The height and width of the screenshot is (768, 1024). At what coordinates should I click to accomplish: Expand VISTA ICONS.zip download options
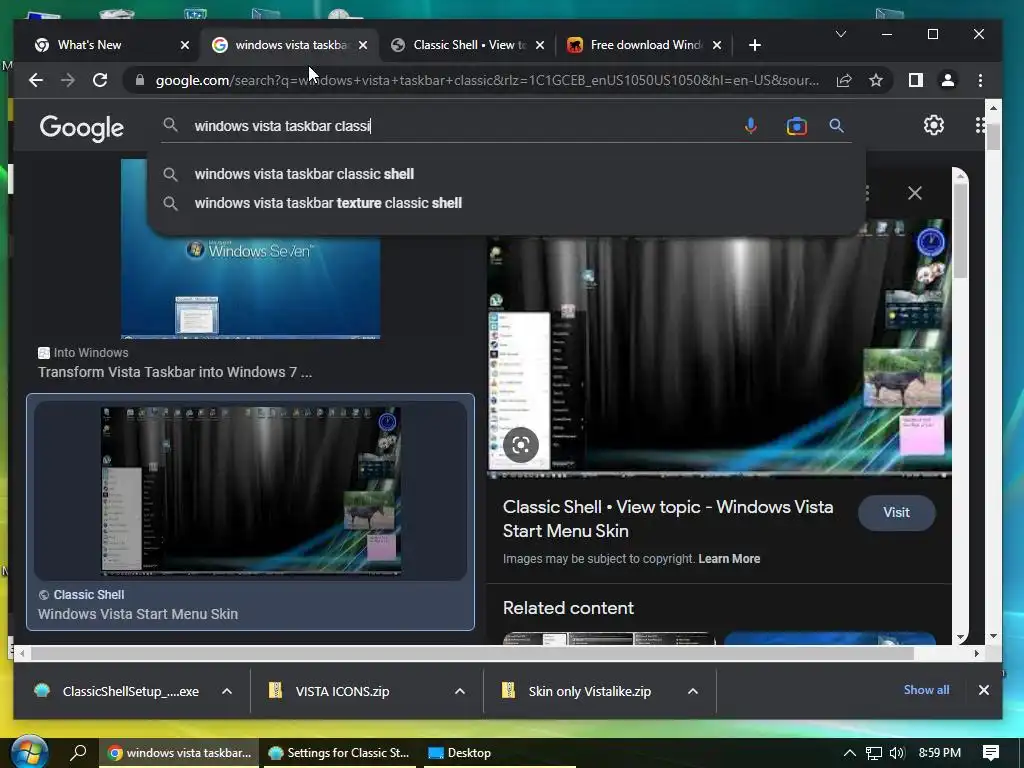pyautogui.click(x=460, y=691)
